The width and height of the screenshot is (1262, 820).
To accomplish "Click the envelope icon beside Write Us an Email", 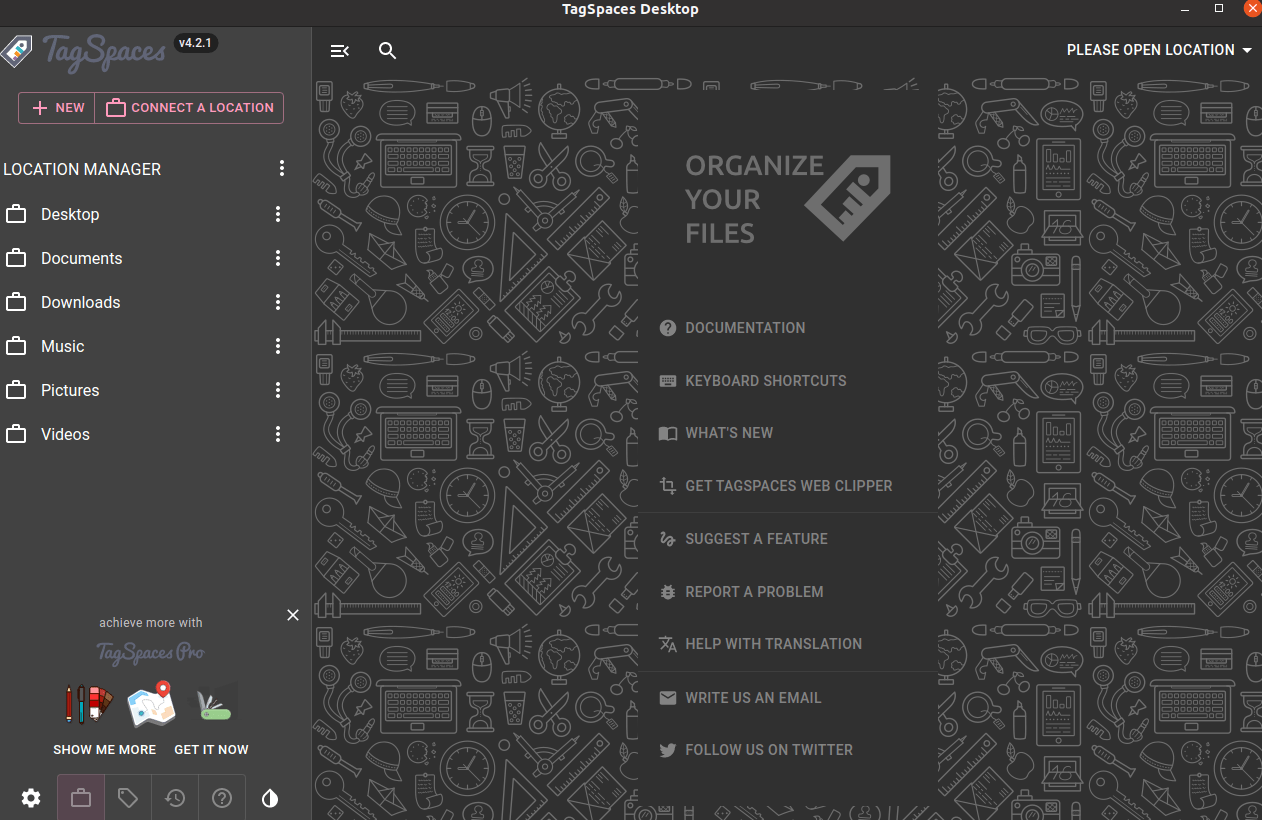I will [668, 698].
